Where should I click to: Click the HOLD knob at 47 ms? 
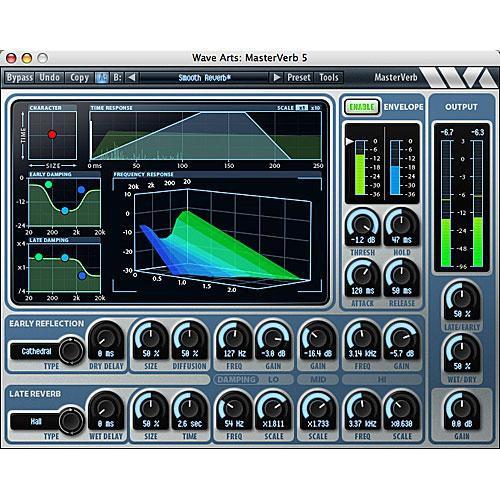[x=402, y=226]
